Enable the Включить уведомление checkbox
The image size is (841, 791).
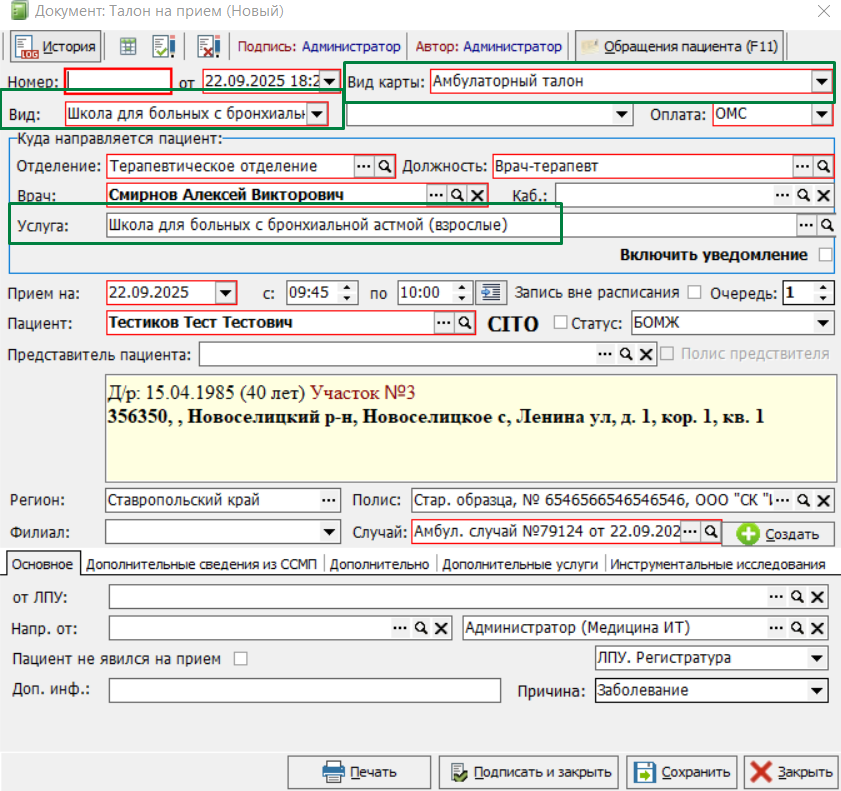click(825, 255)
